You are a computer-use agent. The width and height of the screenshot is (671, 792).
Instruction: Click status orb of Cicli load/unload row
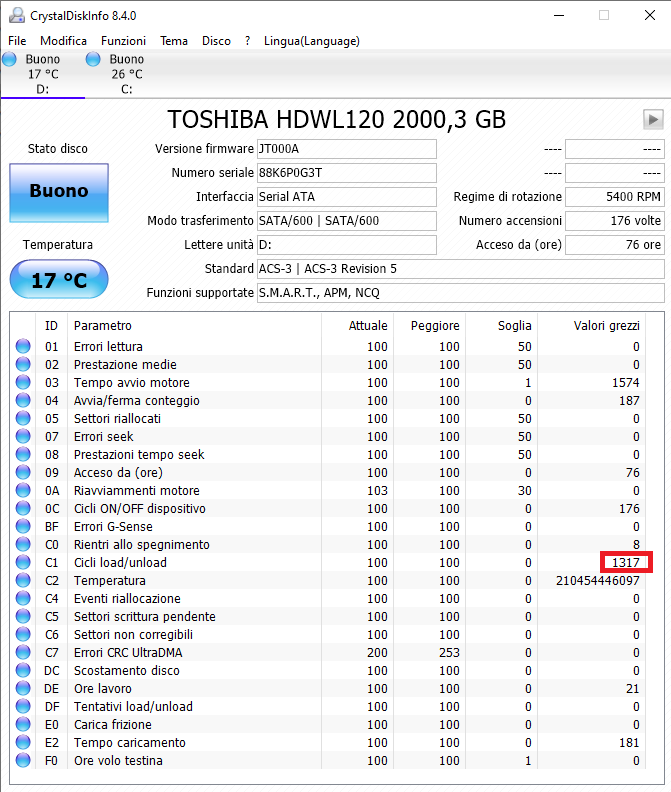tap(23, 562)
